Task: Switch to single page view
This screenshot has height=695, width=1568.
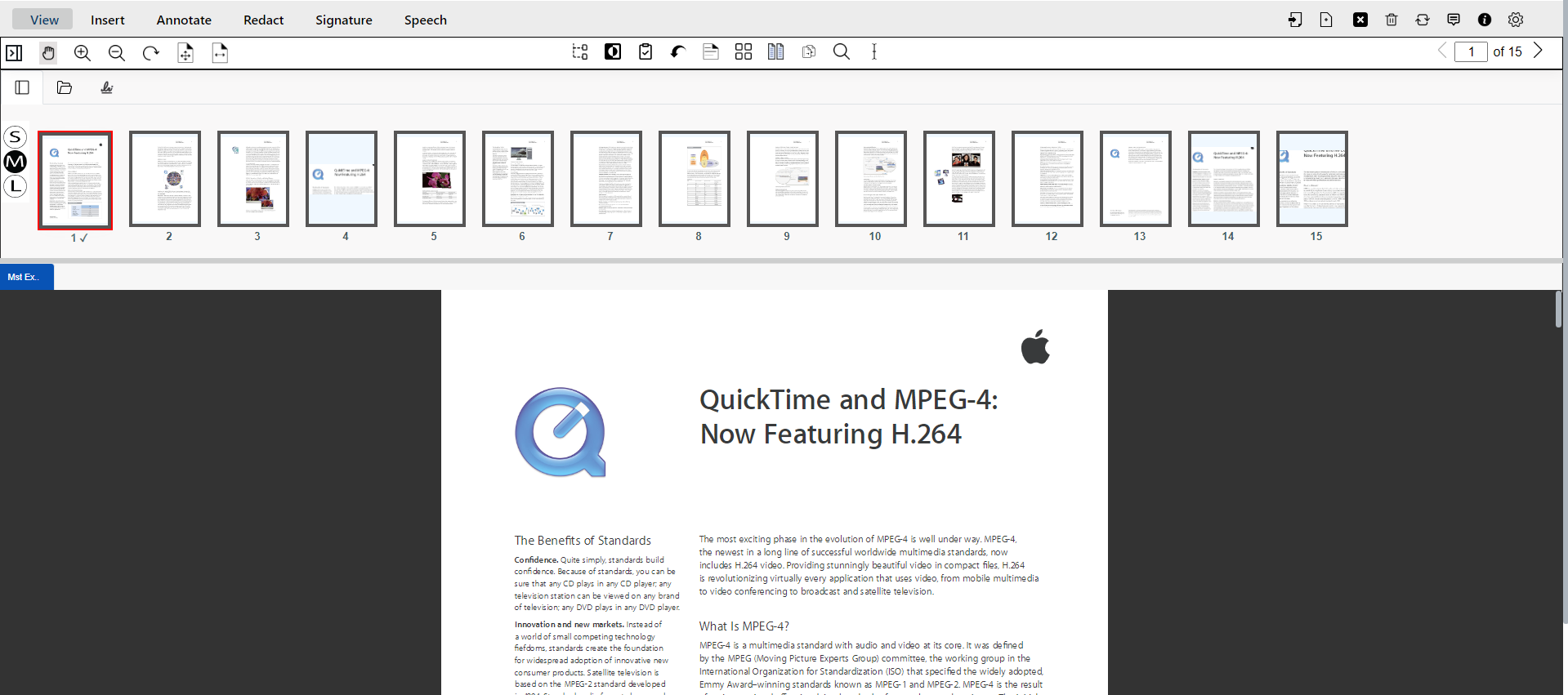Action: [x=711, y=52]
